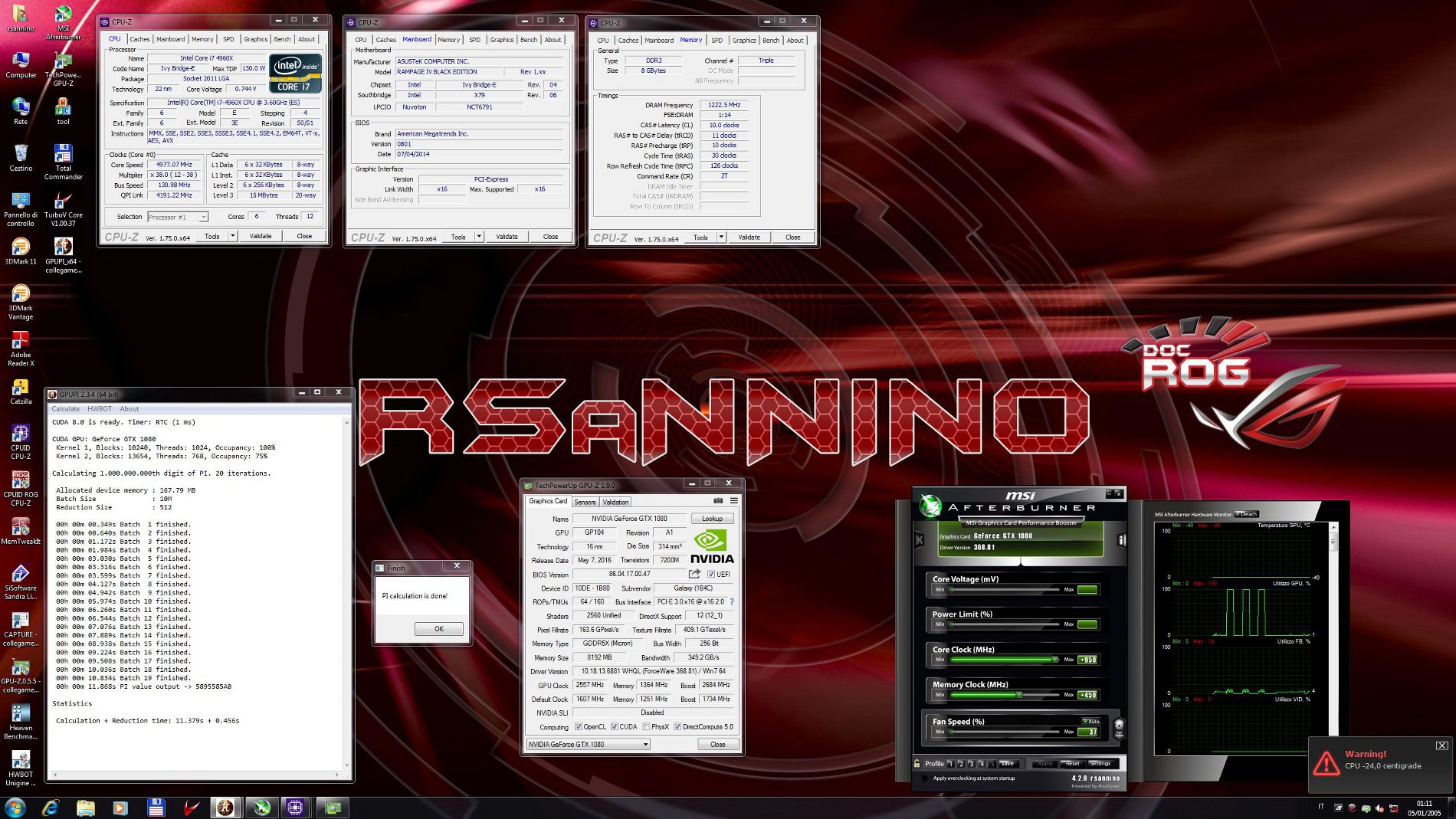Screen dimensions: 1456x819
Task: Expand the Tools arrow in the Mainboard CPU-Z window
Action: tap(479, 237)
